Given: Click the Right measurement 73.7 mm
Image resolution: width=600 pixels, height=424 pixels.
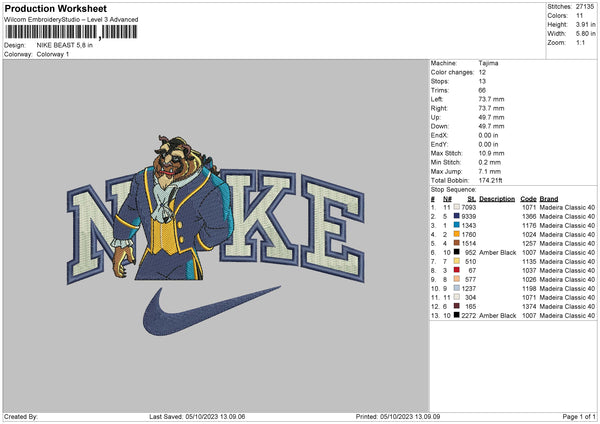Looking at the screenshot, I should tap(491, 108).
